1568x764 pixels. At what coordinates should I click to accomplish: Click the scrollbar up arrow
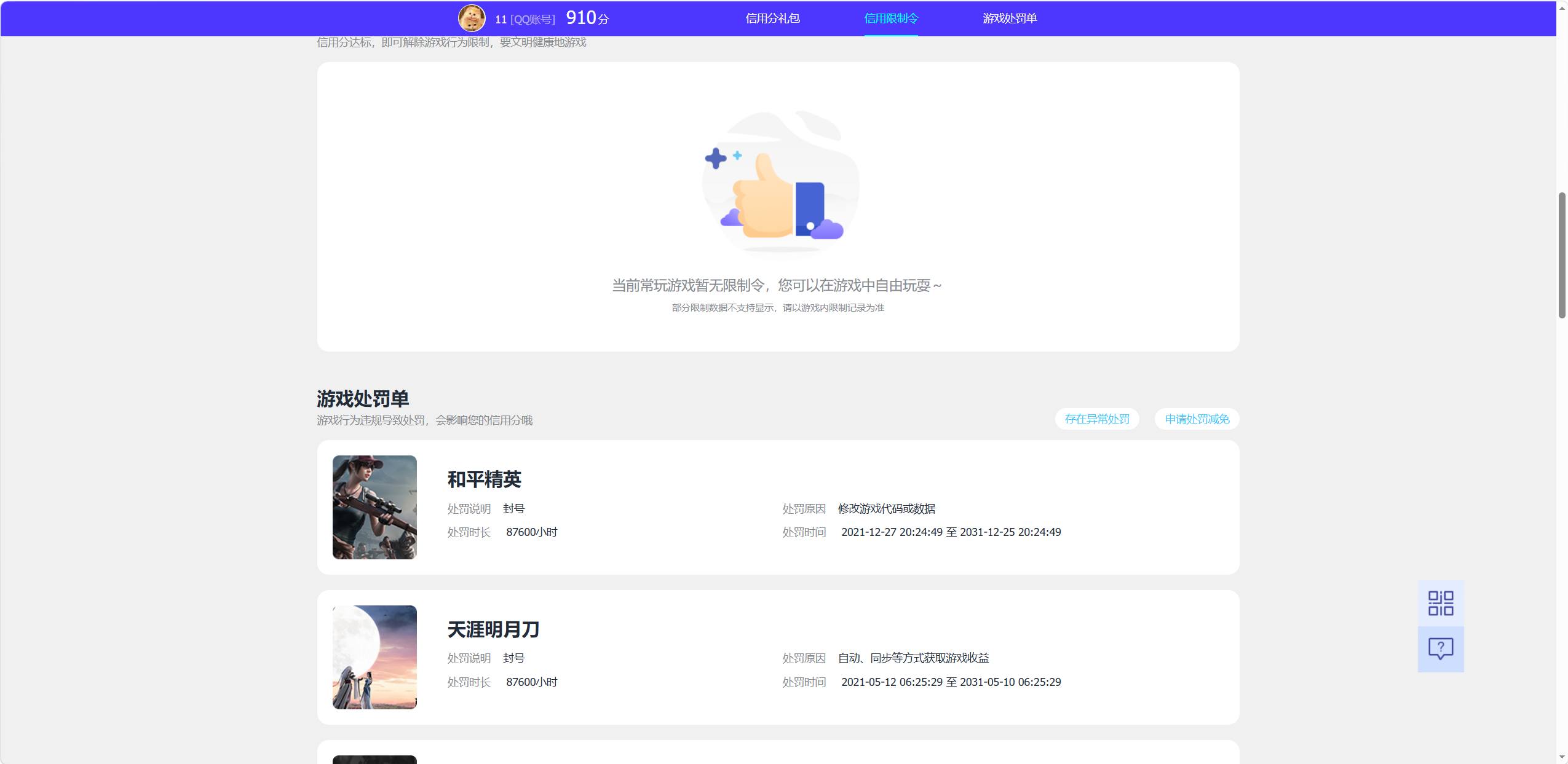[x=1562, y=7]
